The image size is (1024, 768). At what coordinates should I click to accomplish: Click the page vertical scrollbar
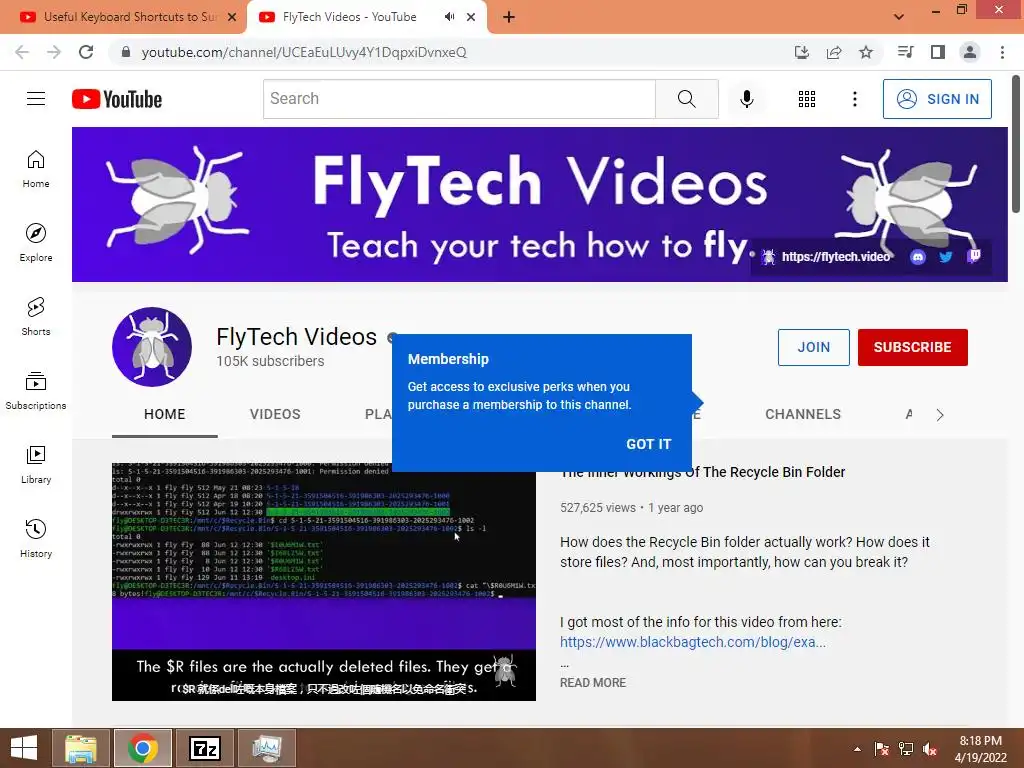(1016, 144)
